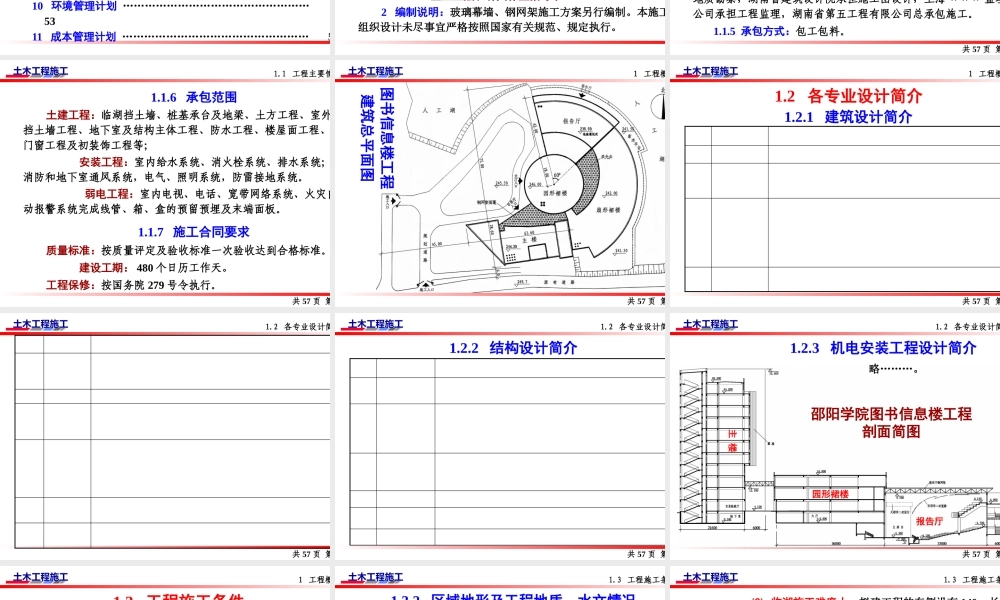
Task: Click the empty table under 1.2.2 结构设计简介
Action: [507, 452]
